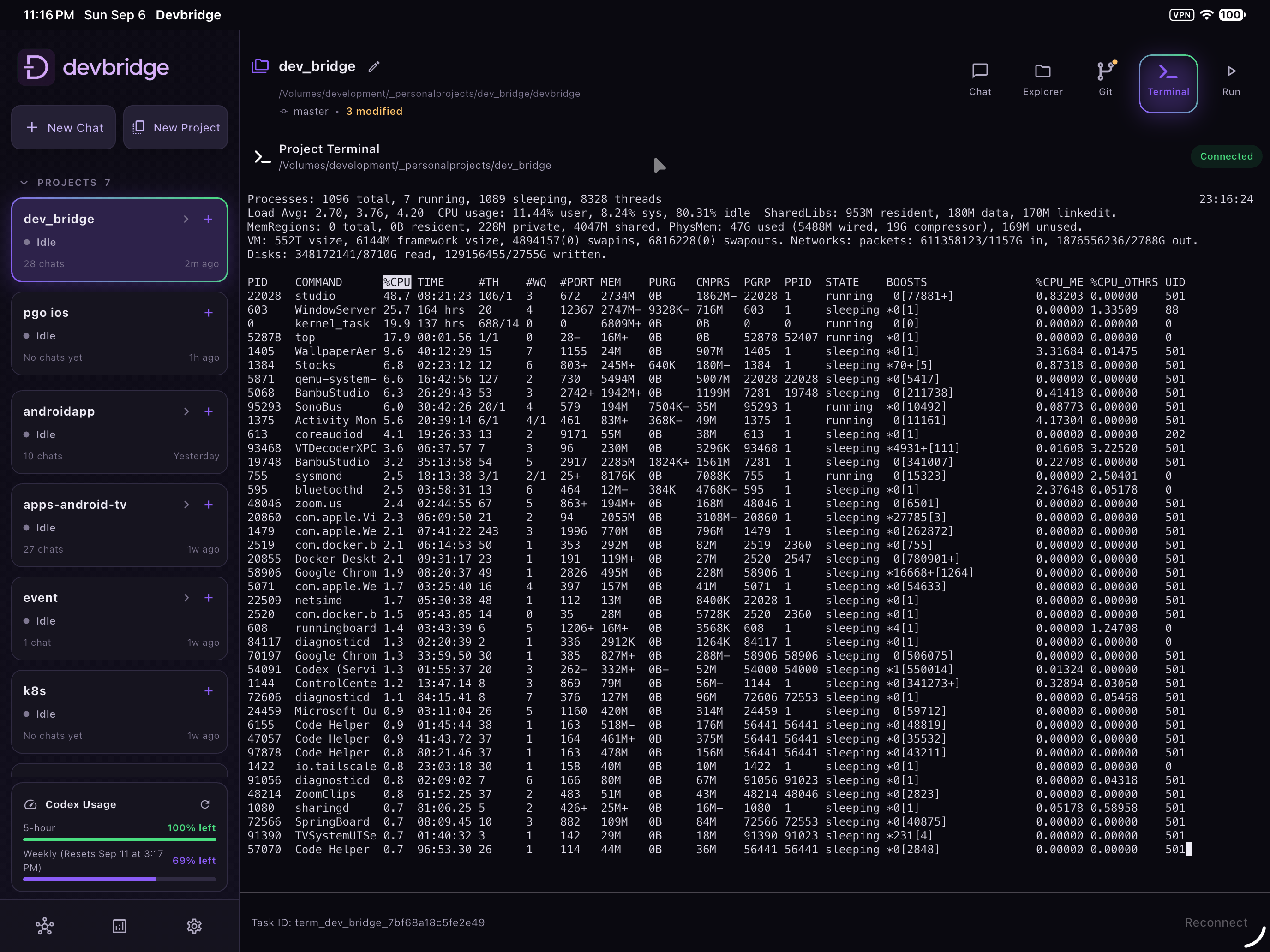Expand apps-android-tv project chevron
Image resolution: width=1270 pixels, height=952 pixels.
186,505
